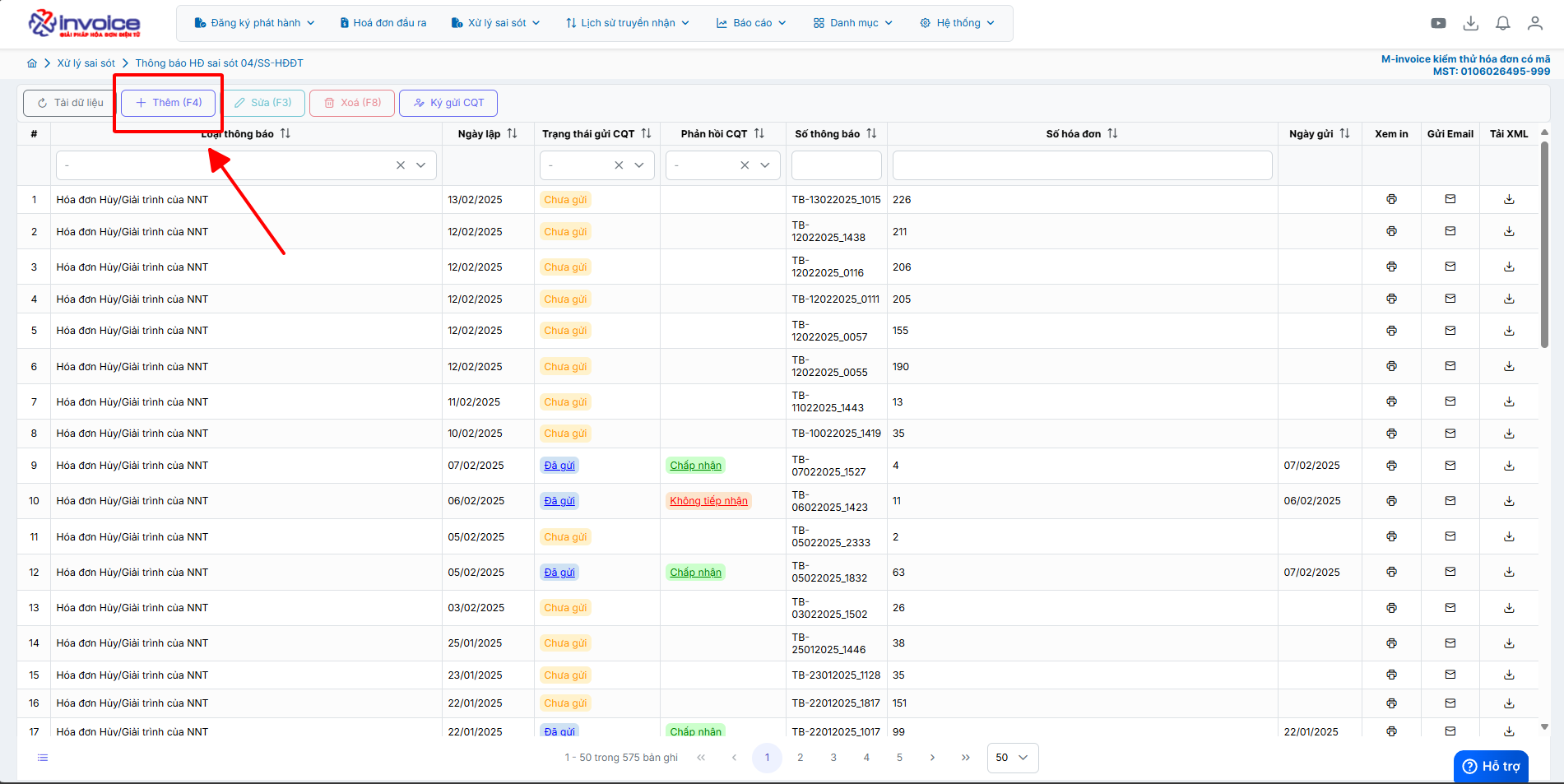Download XML for notice TB-06022025_1423
Image resolution: width=1564 pixels, height=784 pixels.
(1509, 501)
